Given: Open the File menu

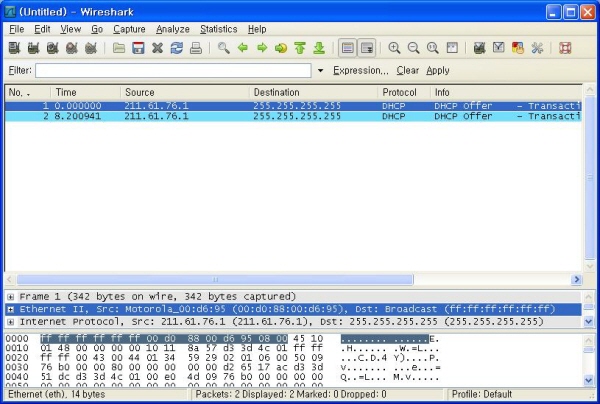Looking at the screenshot, I should (x=16, y=29).
